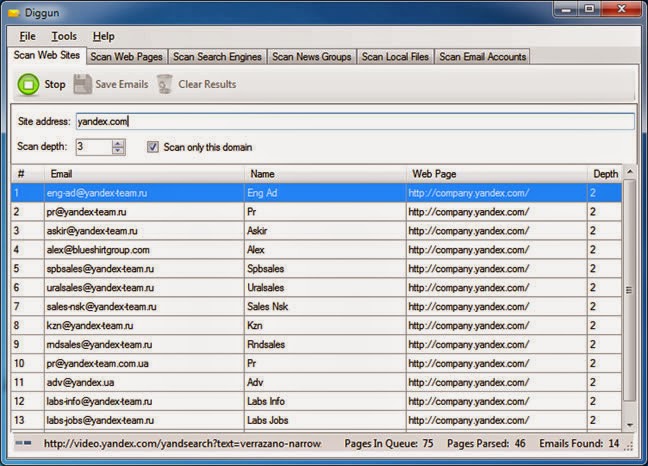Click the Save Emails floppy disk icon

pos(83,84)
